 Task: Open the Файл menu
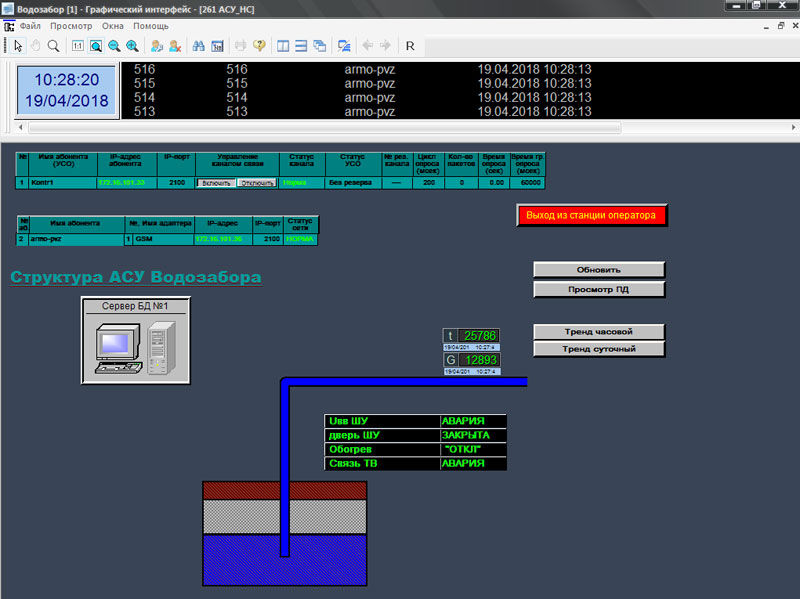[x=30, y=25]
